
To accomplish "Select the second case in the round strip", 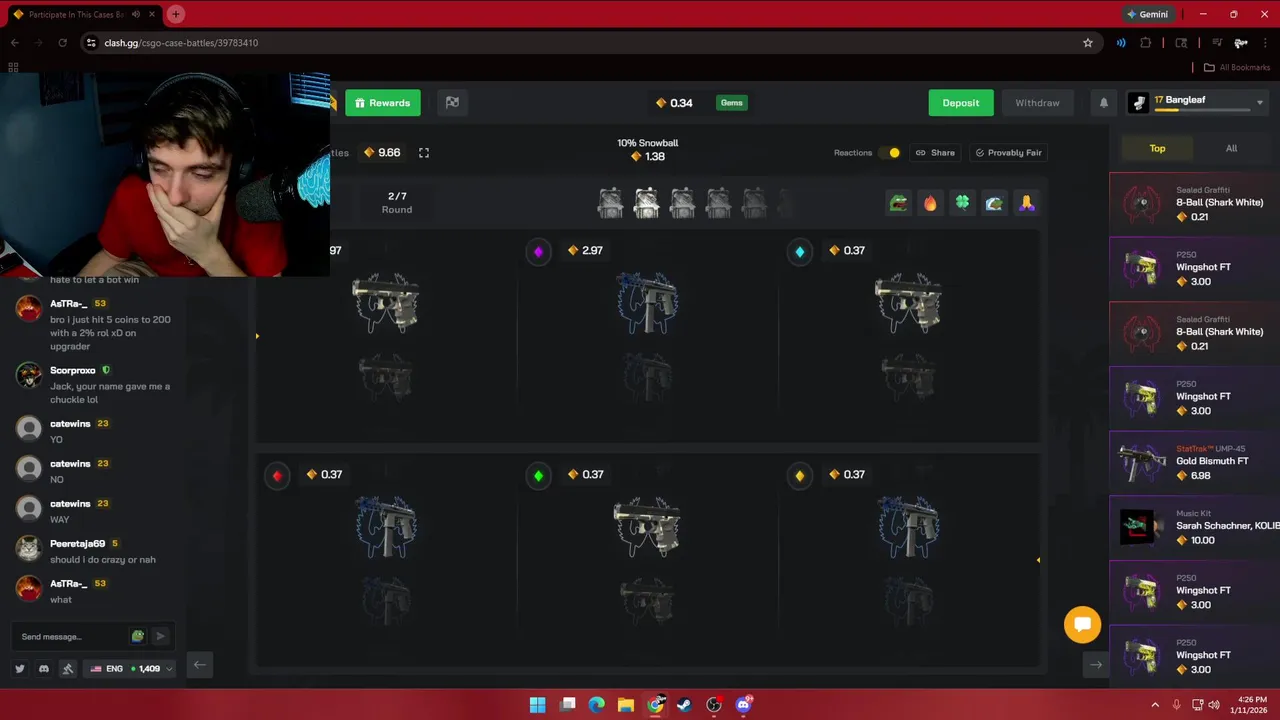I will (x=647, y=203).
